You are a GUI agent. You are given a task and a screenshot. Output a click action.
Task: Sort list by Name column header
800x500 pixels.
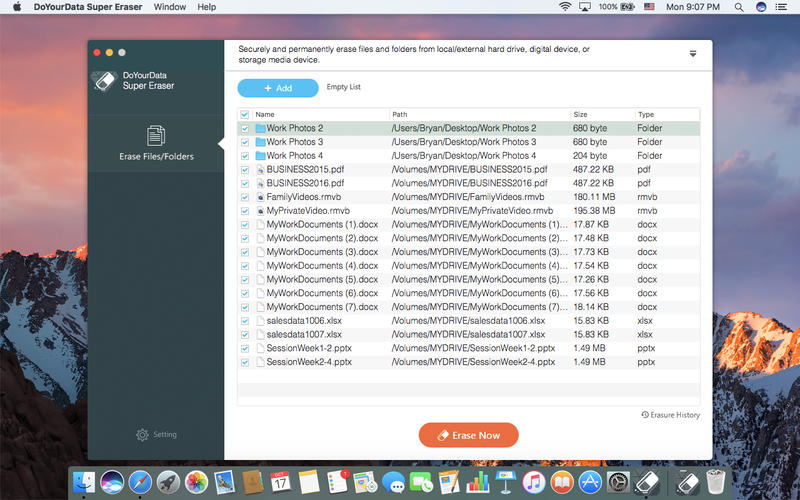pos(320,114)
